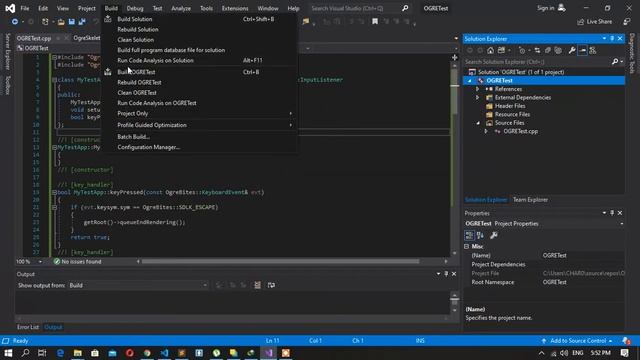Screen dimensions: 640x360
Task: Click the Save All toolbar icon
Action: pos(82,22)
